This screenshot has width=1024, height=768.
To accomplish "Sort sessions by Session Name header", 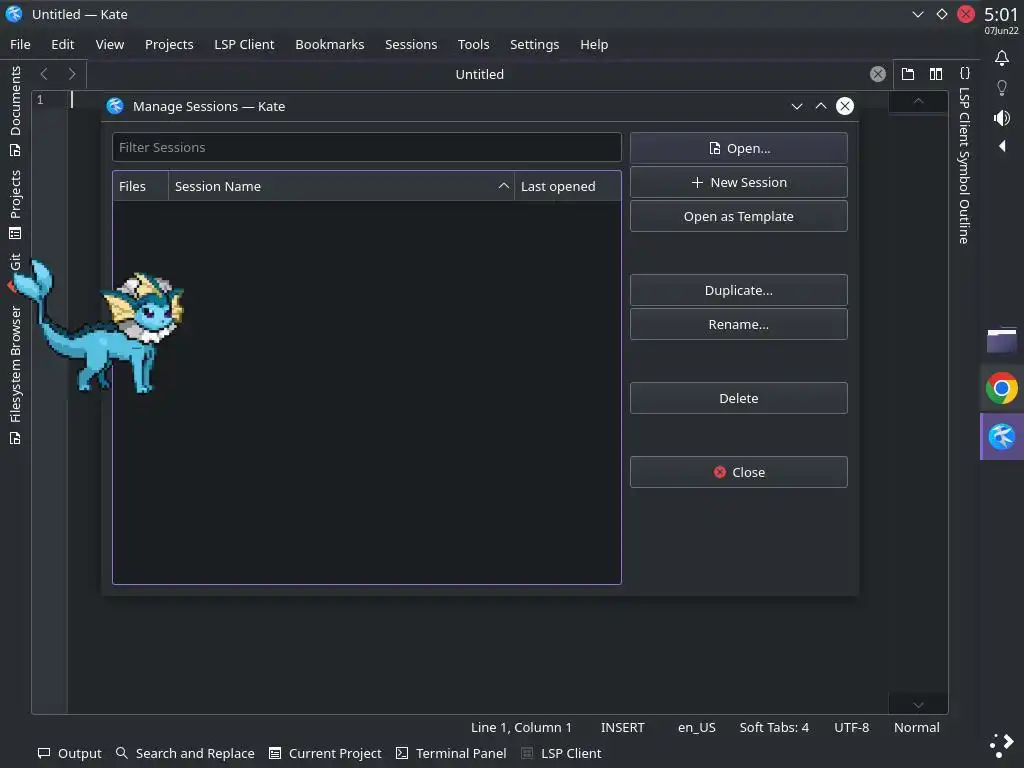I will 342,186.
